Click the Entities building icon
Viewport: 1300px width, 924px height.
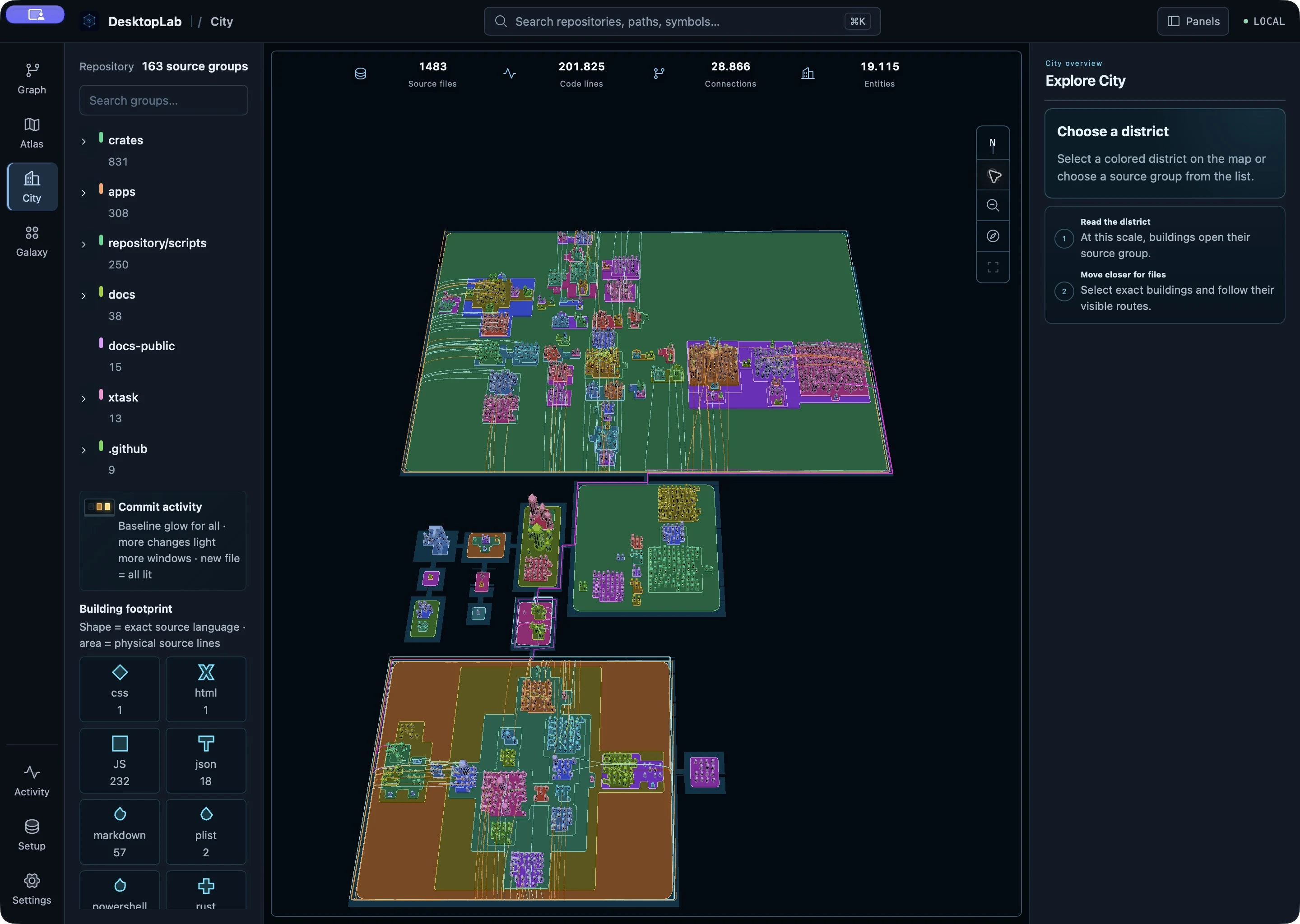(x=808, y=74)
